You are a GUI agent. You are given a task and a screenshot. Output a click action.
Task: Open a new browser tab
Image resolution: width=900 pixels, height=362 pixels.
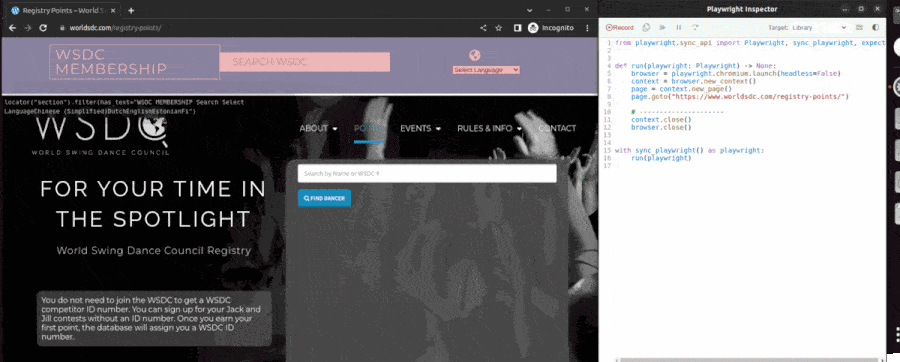131,10
